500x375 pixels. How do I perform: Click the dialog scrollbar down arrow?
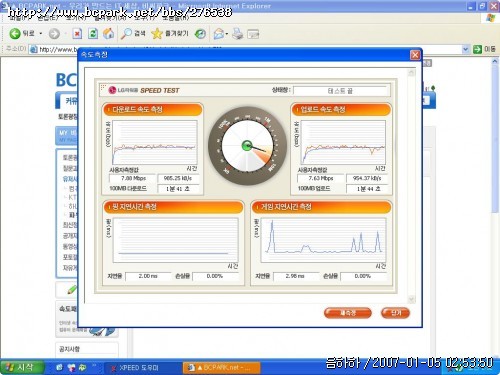[x=411, y=299]
